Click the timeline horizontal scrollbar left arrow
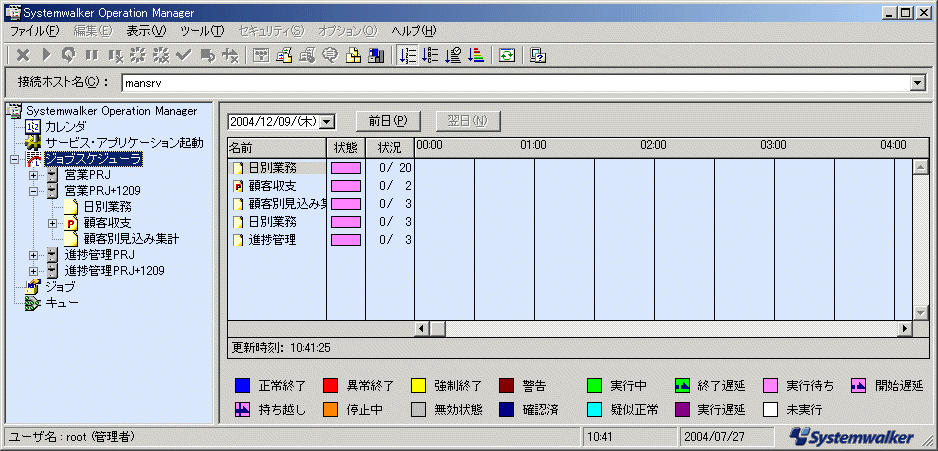Image resolution: width=938 pixels, height=451 pixels. [x=423, y=328]
